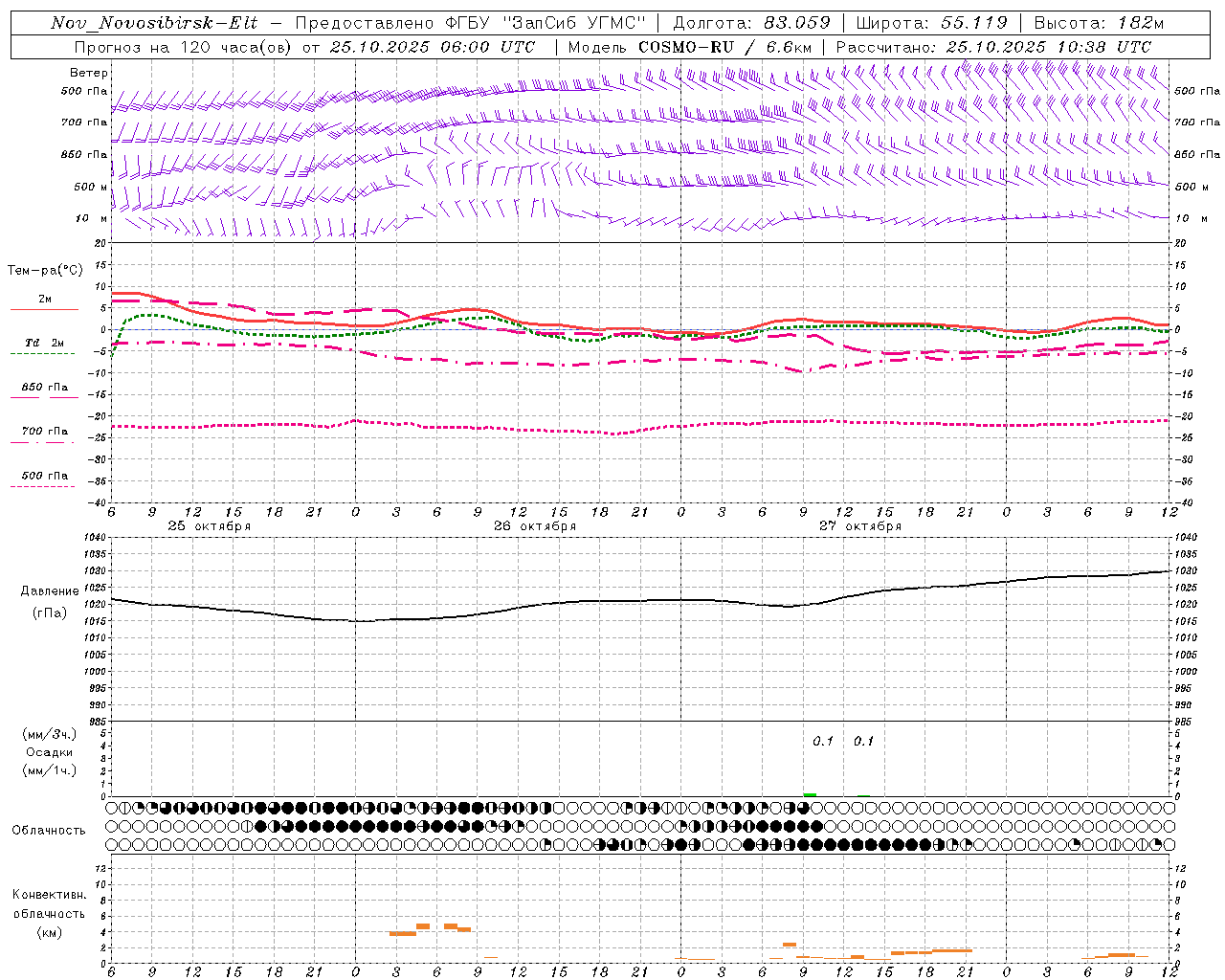The height and width of the screenshot is (980, 1225).
Task: Click the Широта: 55.119 latitude value
Action: [x=932, y=23]
